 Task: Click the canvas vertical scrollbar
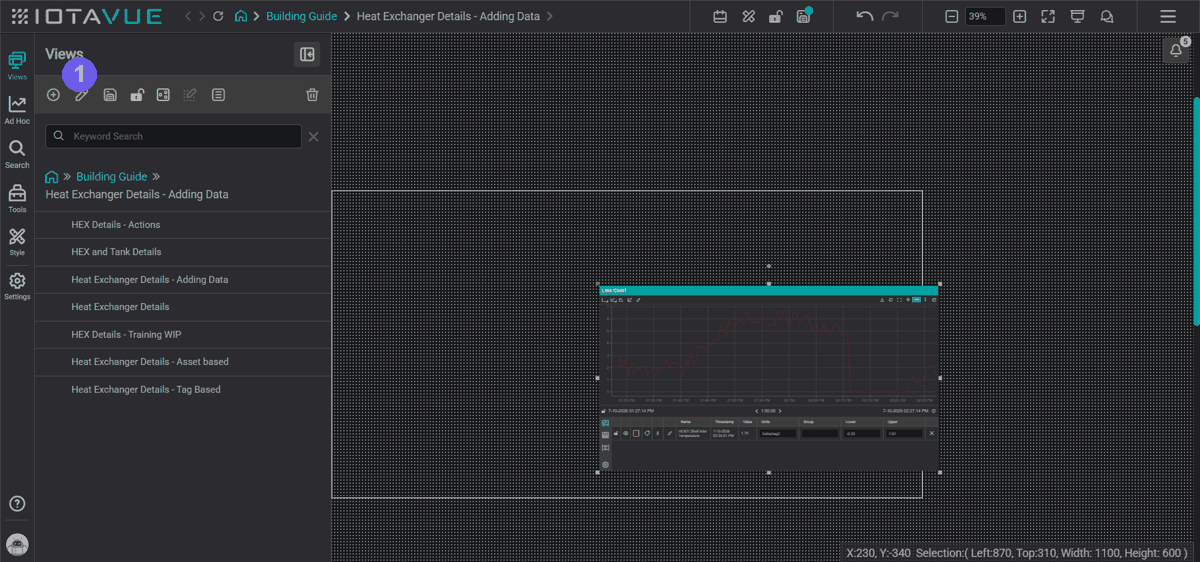coord(1196,210)
